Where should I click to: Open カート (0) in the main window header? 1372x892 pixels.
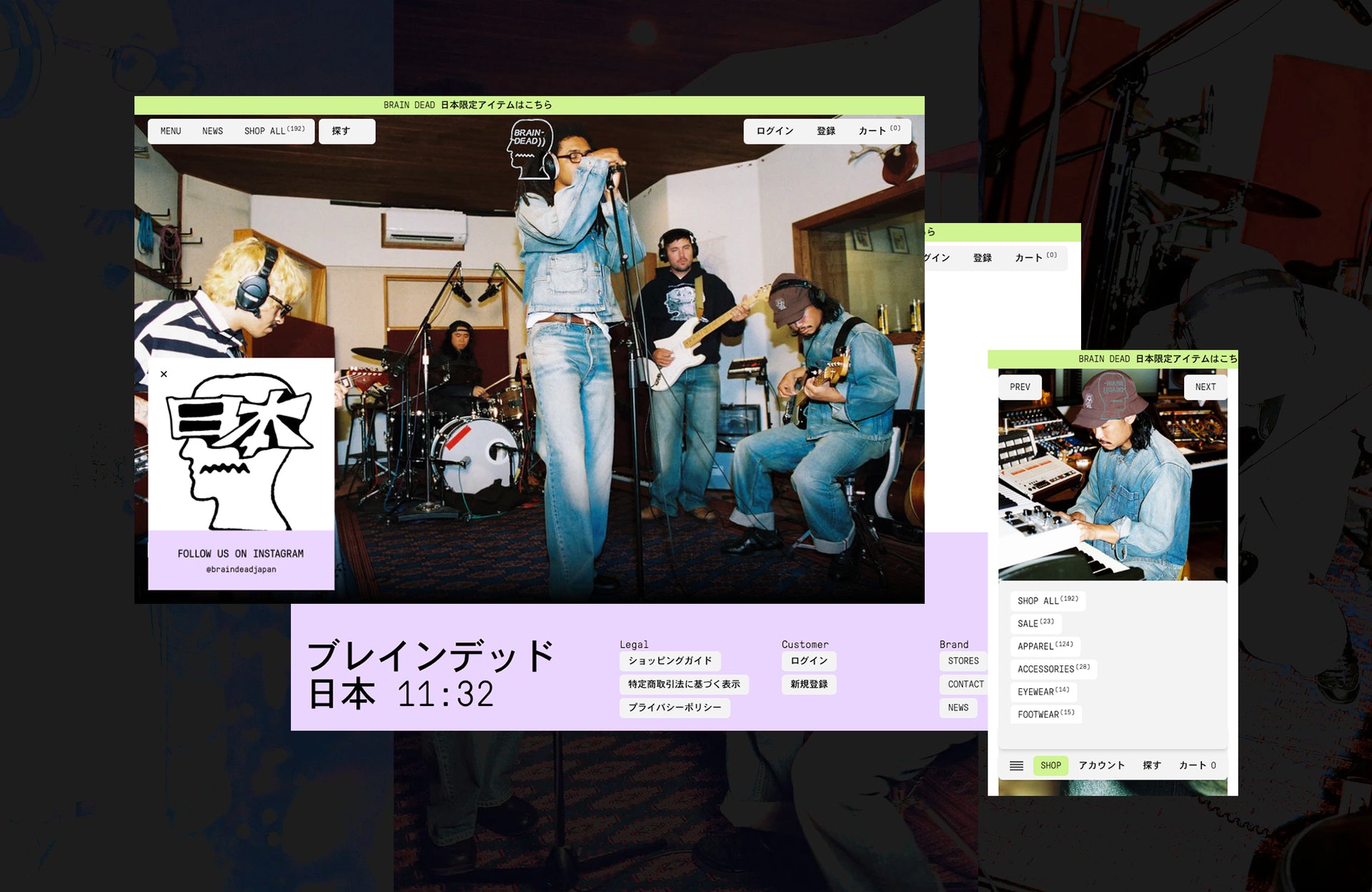click(879, 131)
